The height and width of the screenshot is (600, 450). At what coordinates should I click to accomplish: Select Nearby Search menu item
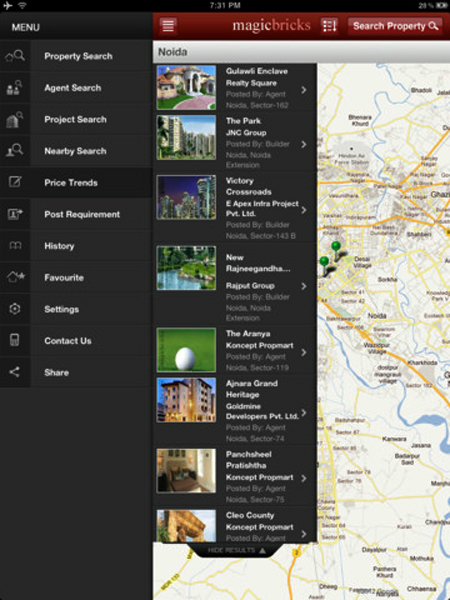click(x=76, y=151)
